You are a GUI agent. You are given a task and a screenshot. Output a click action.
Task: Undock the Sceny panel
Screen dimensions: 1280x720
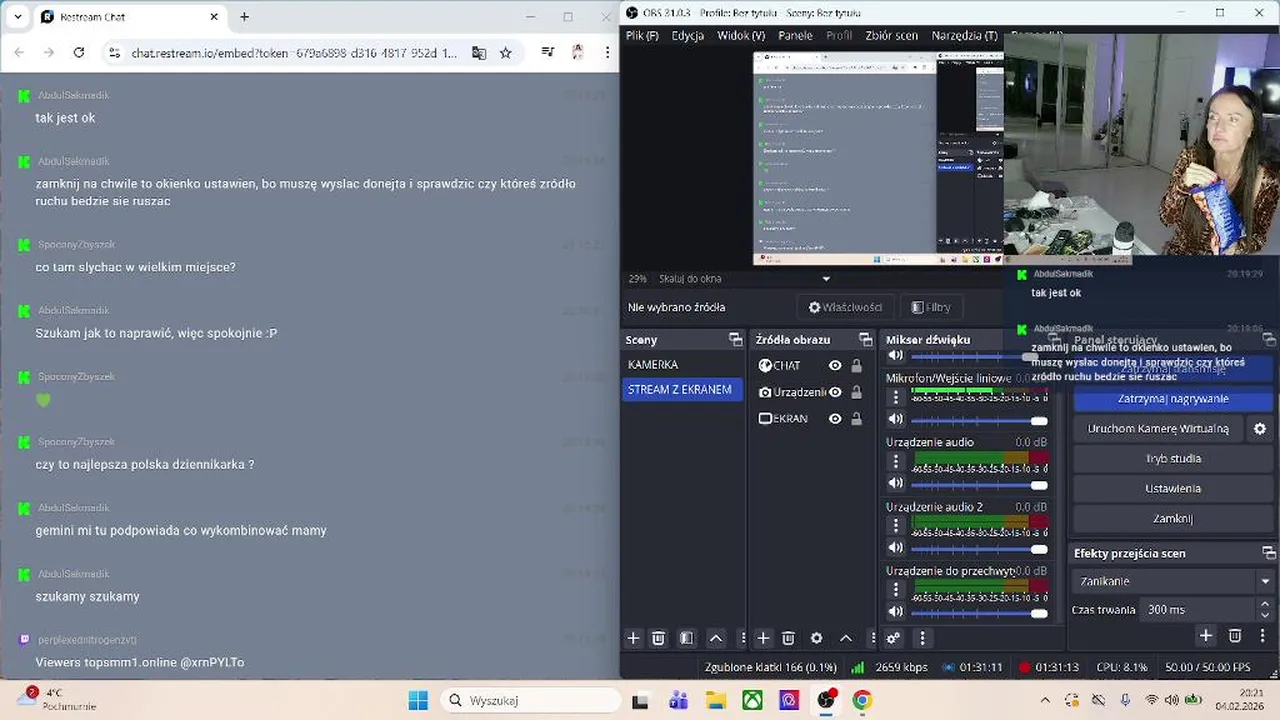[x=735, y=340]
